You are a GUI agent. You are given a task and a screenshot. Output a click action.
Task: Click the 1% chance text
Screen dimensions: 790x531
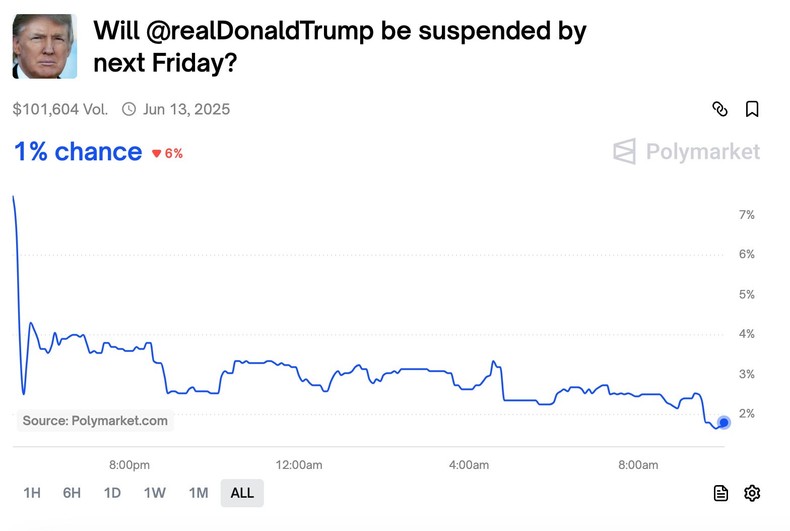[x=78, y=152]
